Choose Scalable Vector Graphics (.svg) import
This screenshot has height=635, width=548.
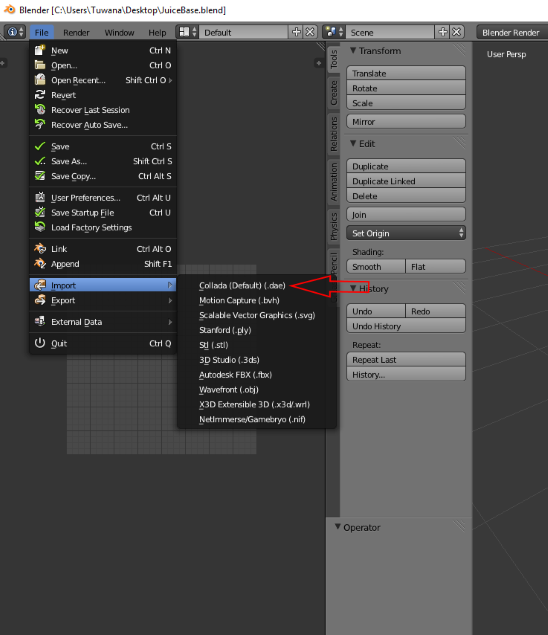point(257,315)
